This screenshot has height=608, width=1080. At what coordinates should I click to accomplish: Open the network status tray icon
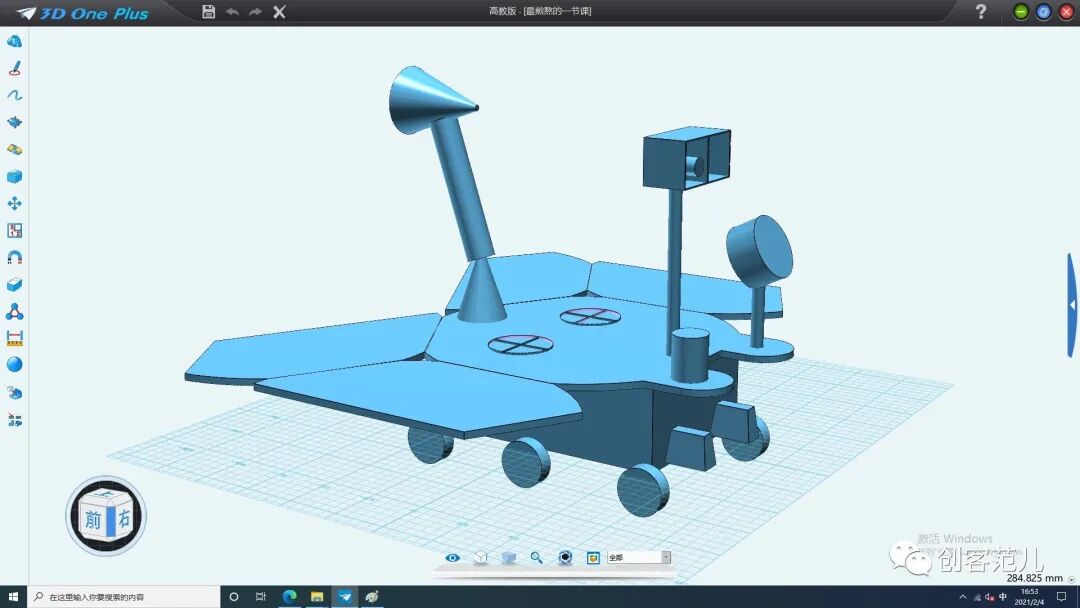pos(977,597)
